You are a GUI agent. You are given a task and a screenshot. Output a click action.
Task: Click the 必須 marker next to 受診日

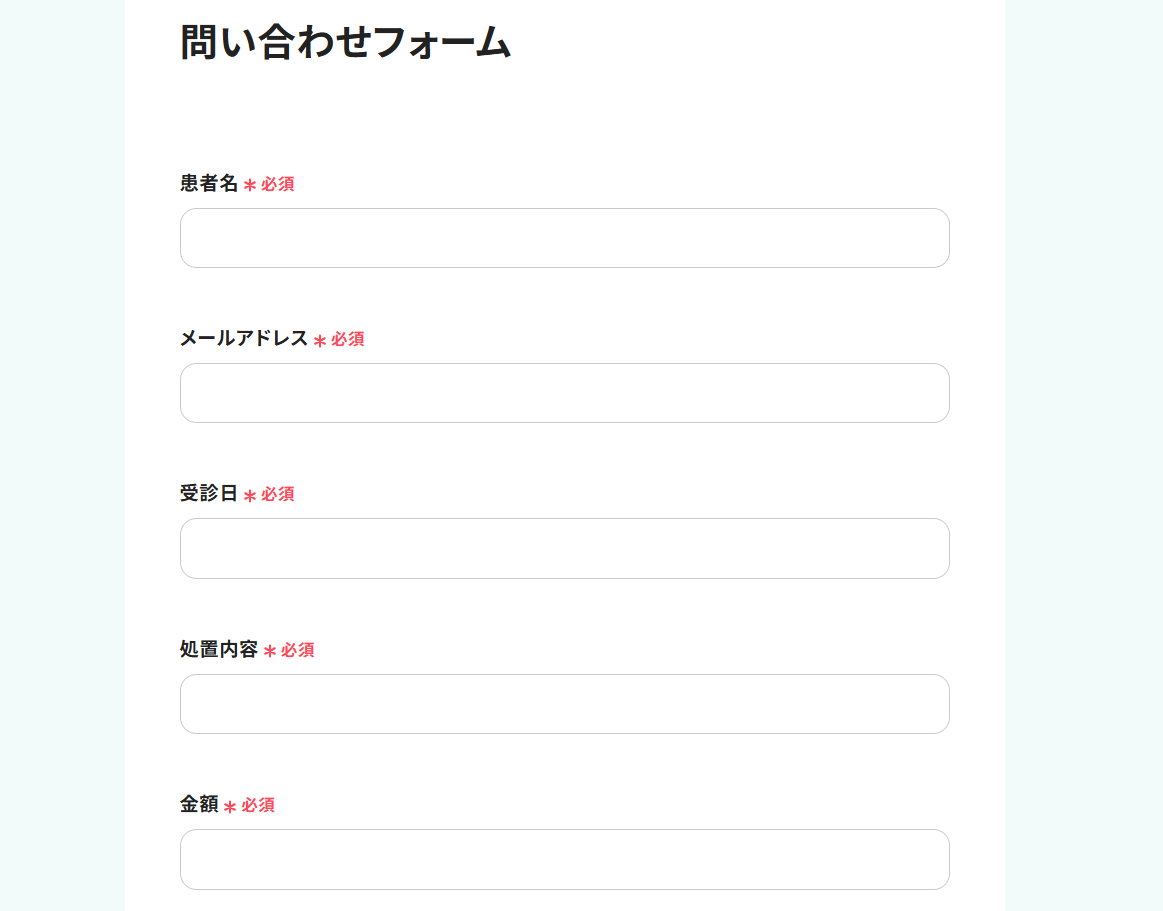pyautogui.click(x=277, y=494)
